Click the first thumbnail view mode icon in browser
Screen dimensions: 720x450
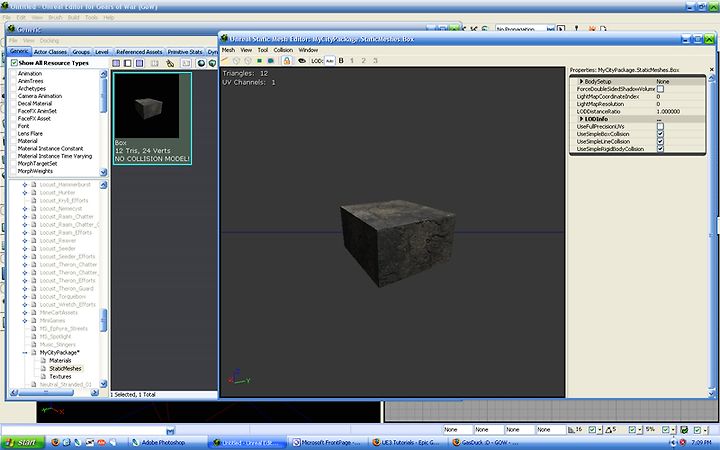[116, 63]
